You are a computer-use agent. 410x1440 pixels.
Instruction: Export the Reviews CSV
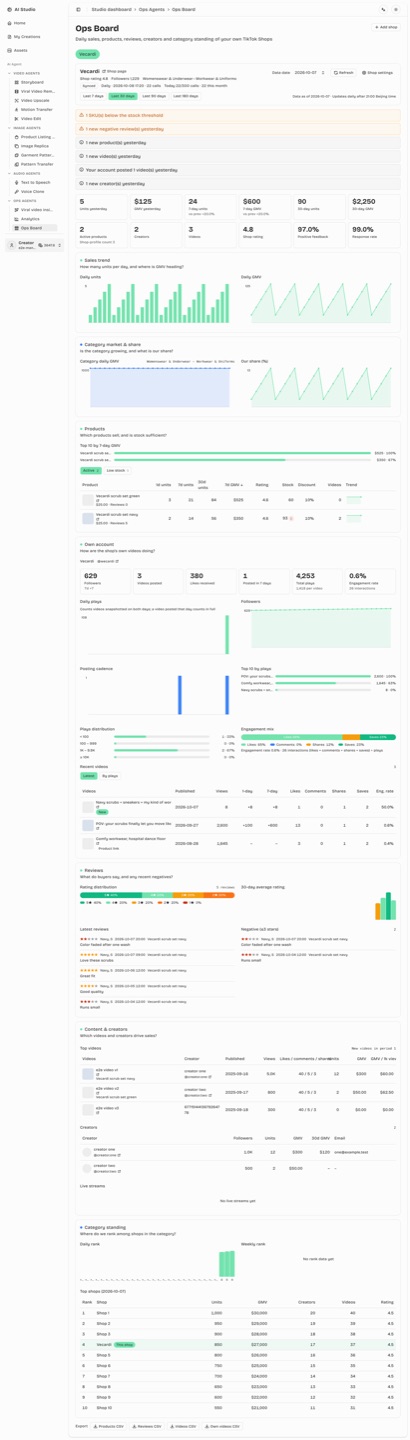[x=148, y=1427]
